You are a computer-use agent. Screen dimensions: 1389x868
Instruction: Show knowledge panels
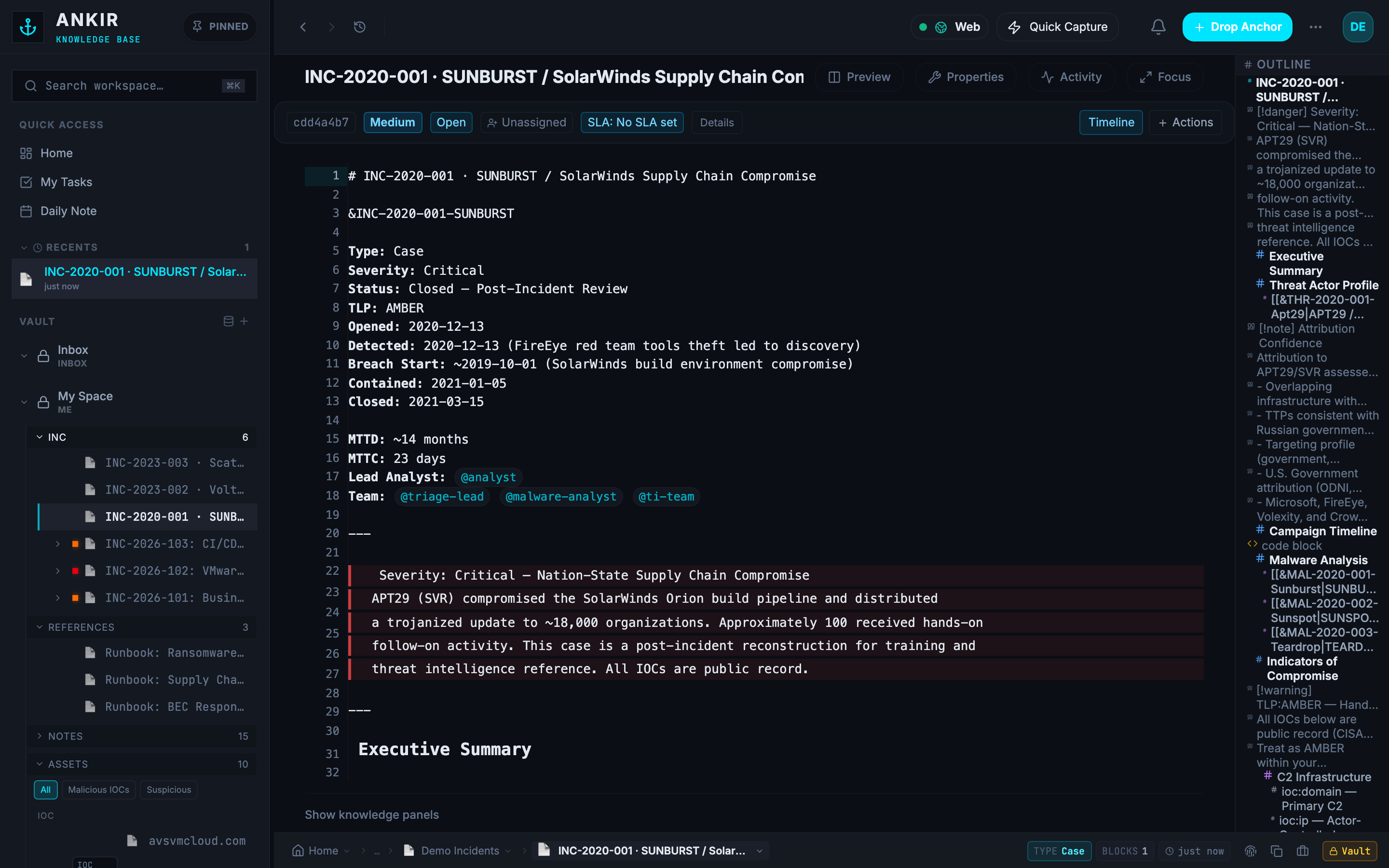pyautogui.click(x=371, y=814)
